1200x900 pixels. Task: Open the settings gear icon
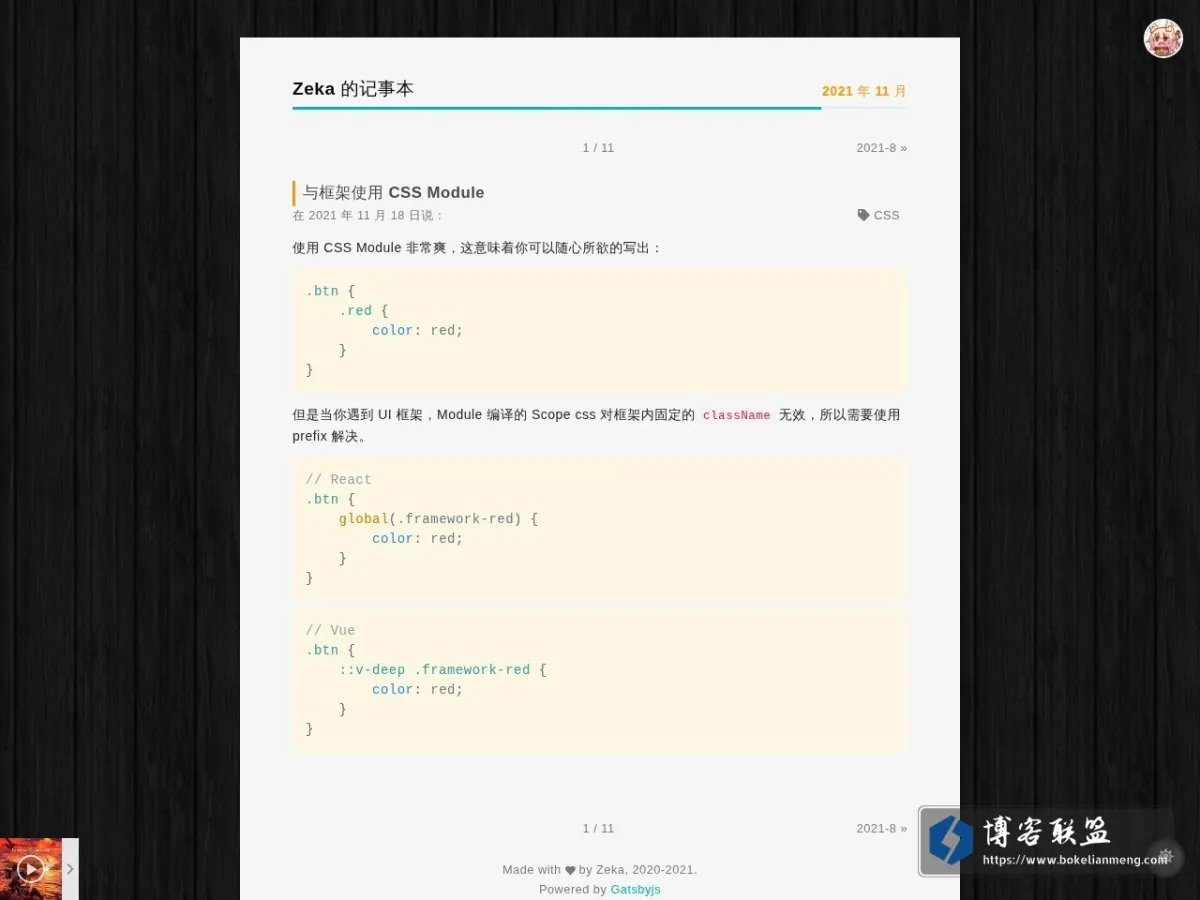pos(1164,857)
